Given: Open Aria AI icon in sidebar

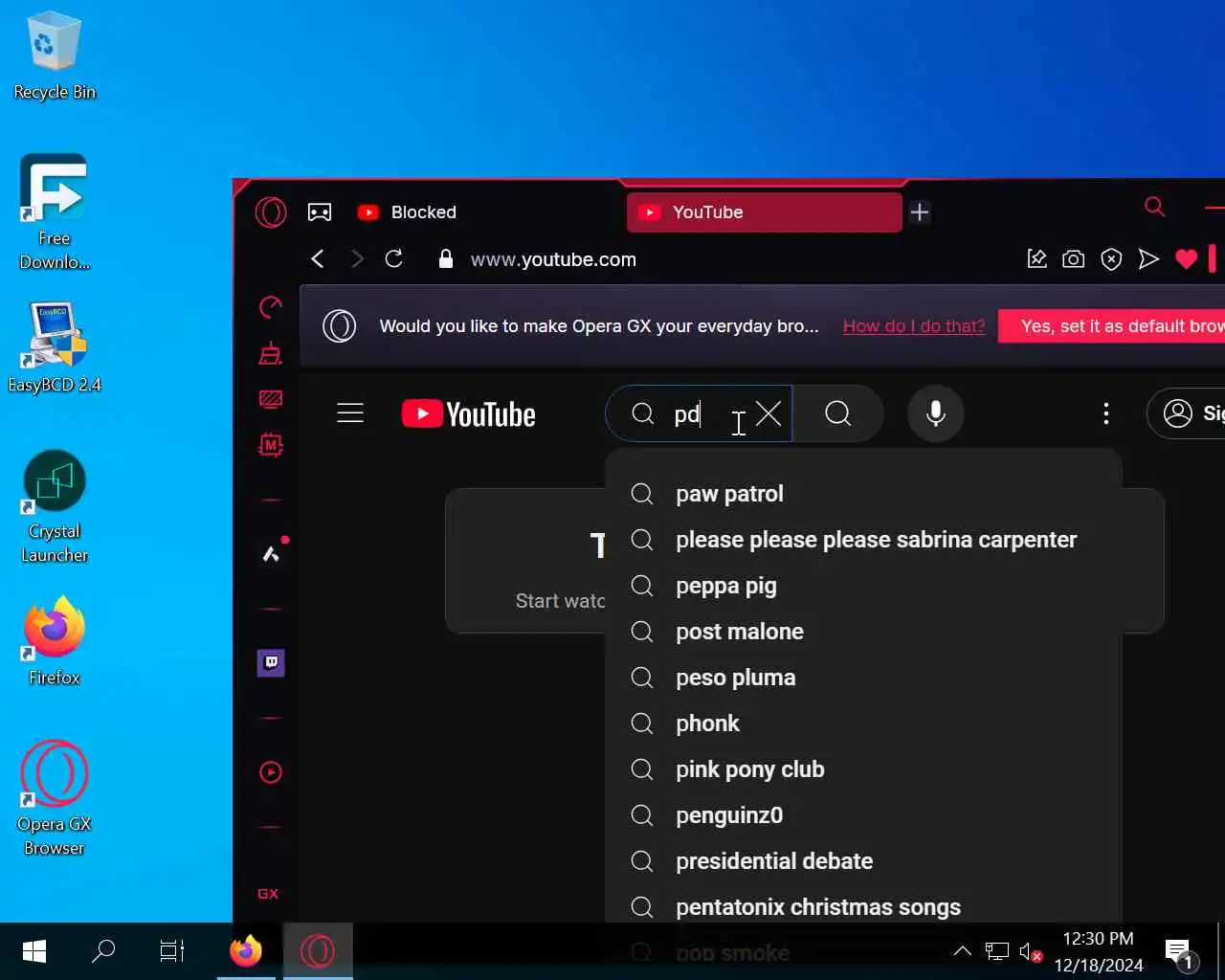Looking at the screenshot, I should (271, 554).
